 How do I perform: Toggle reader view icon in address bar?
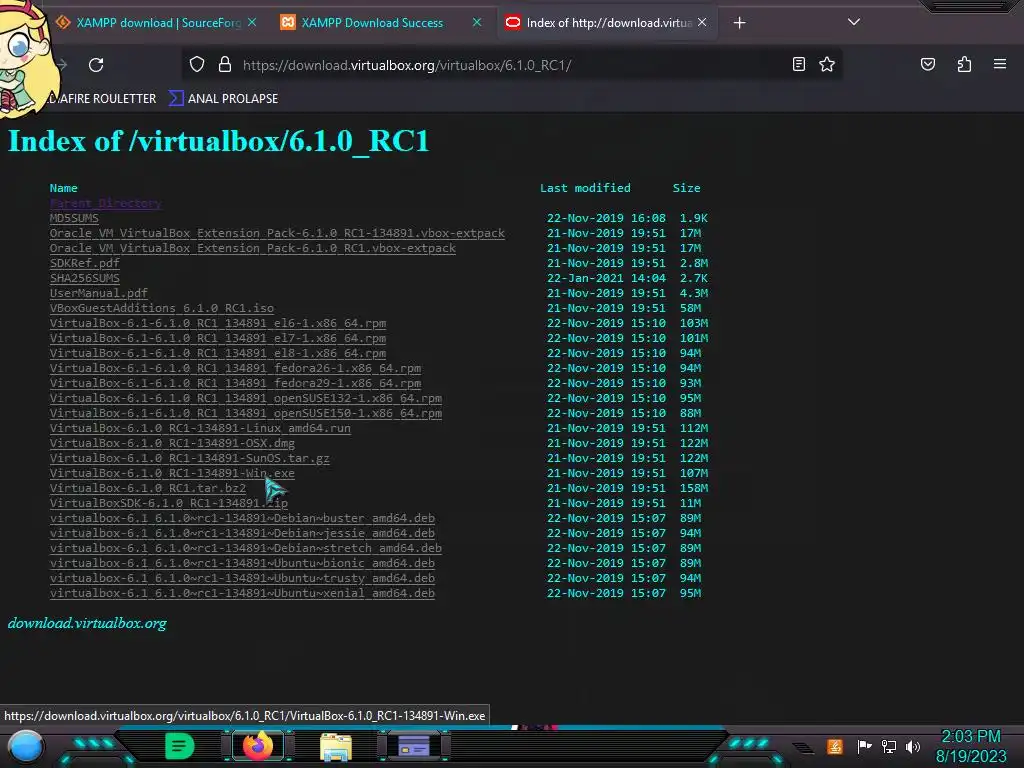tap(798, 64)
